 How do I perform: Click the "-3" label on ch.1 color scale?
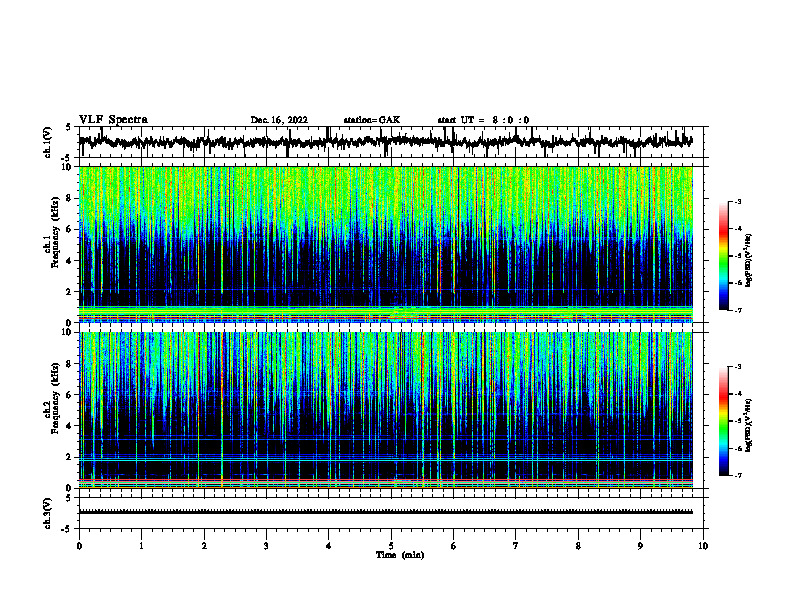pos(738,202)
